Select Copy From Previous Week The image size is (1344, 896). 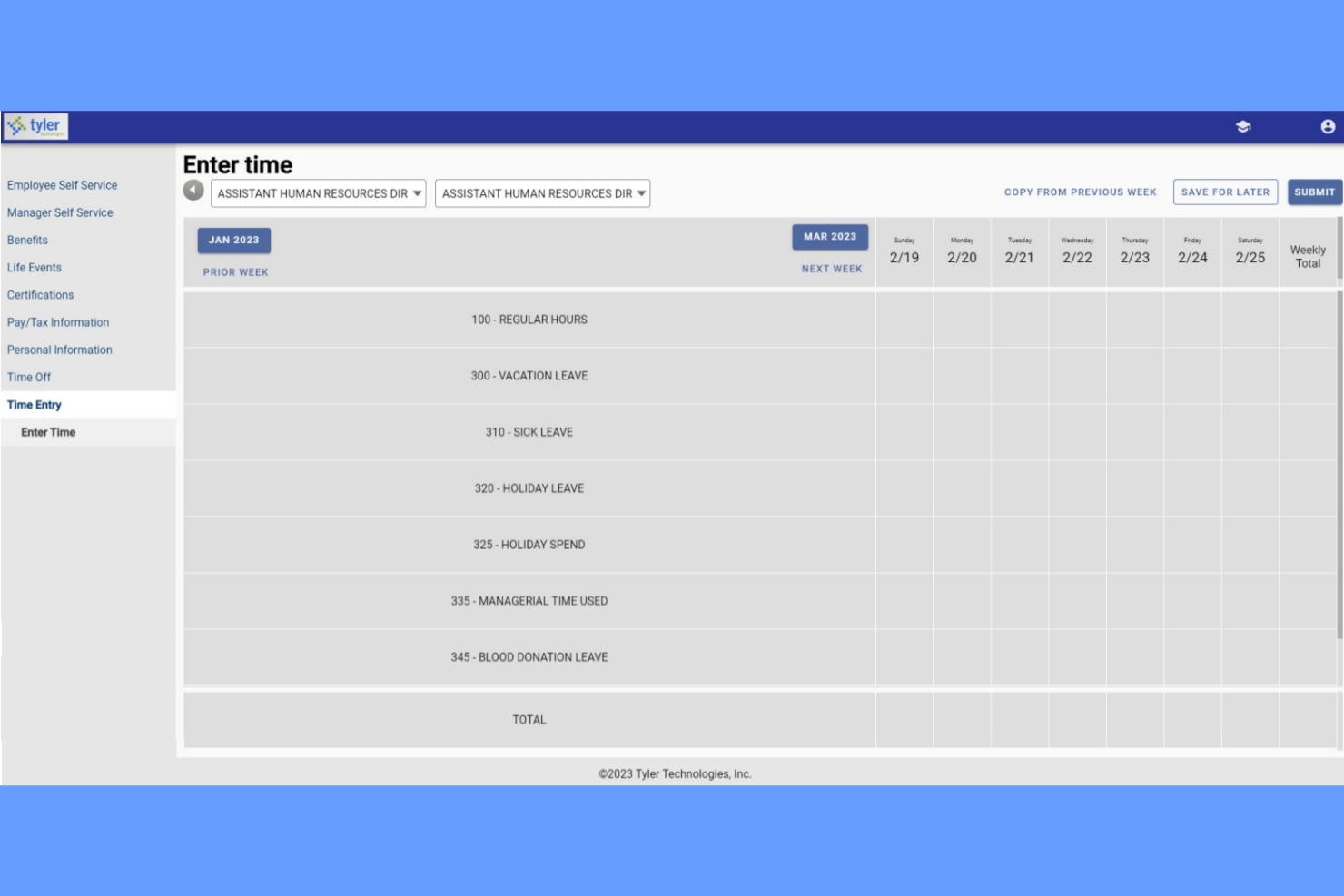pos(1079,192)
